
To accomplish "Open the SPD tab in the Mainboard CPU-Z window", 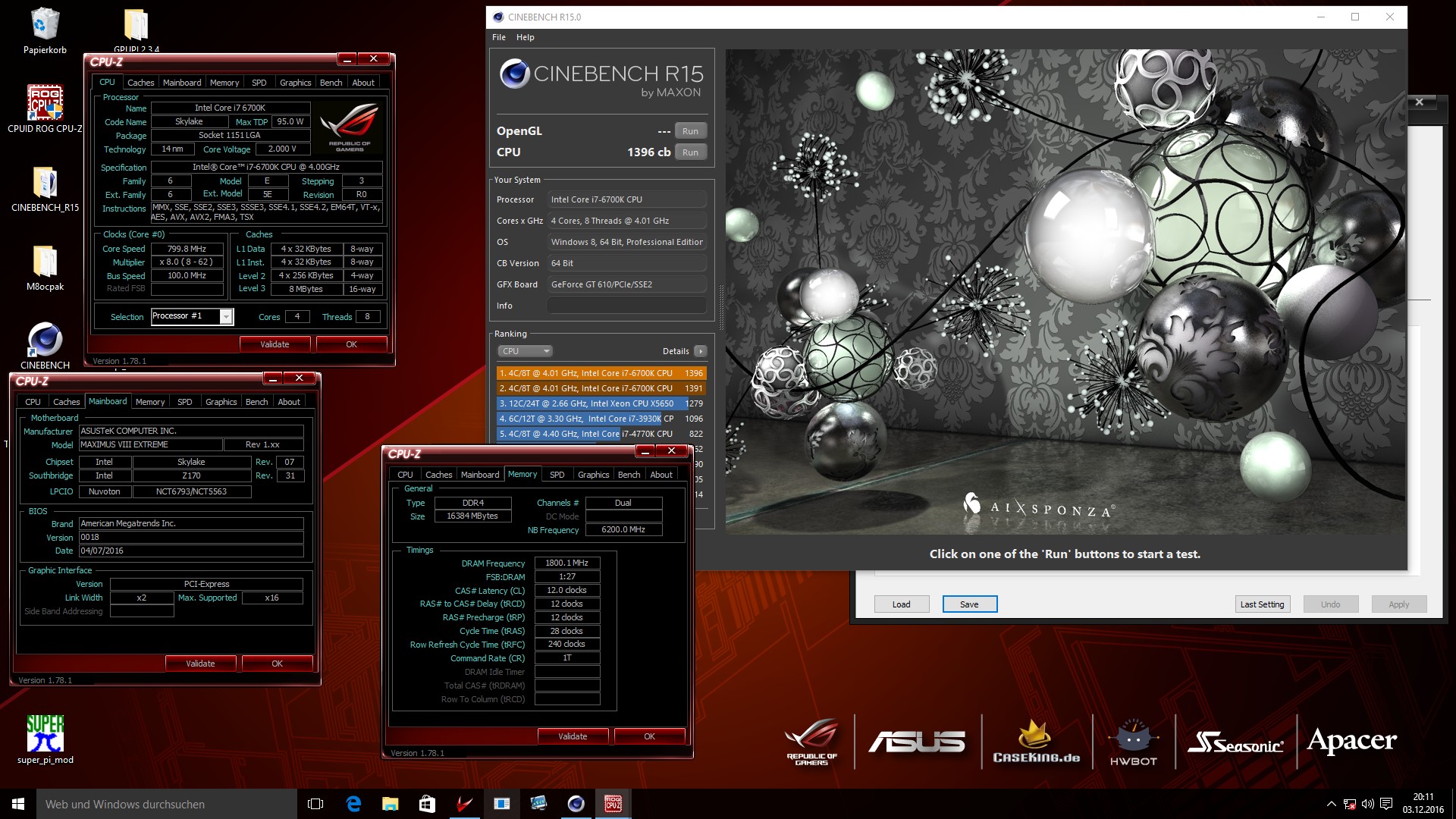I will tap(184, 402).
